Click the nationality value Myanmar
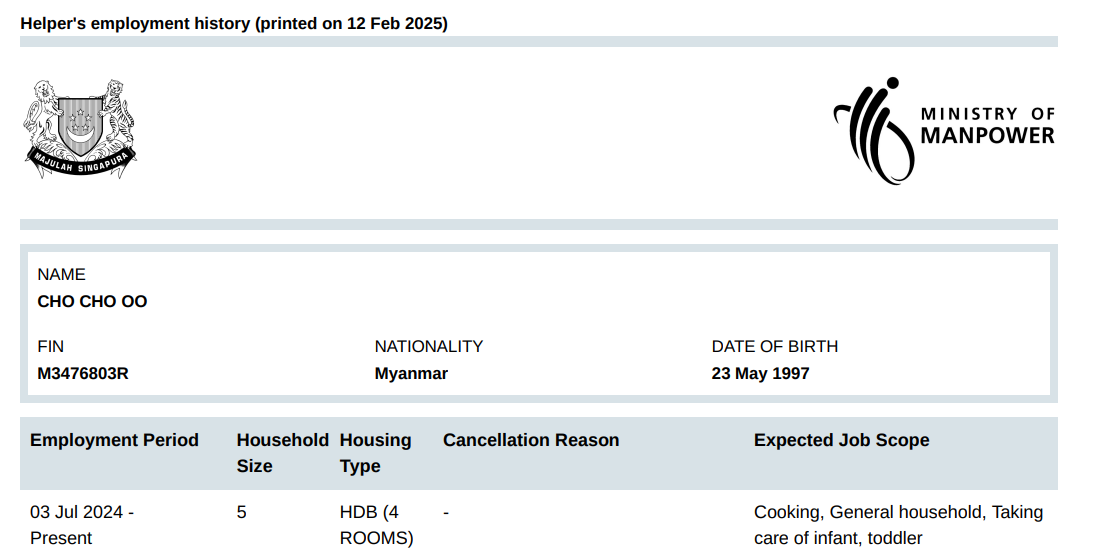Screen dimensions: 1100x559 (411, 374)
